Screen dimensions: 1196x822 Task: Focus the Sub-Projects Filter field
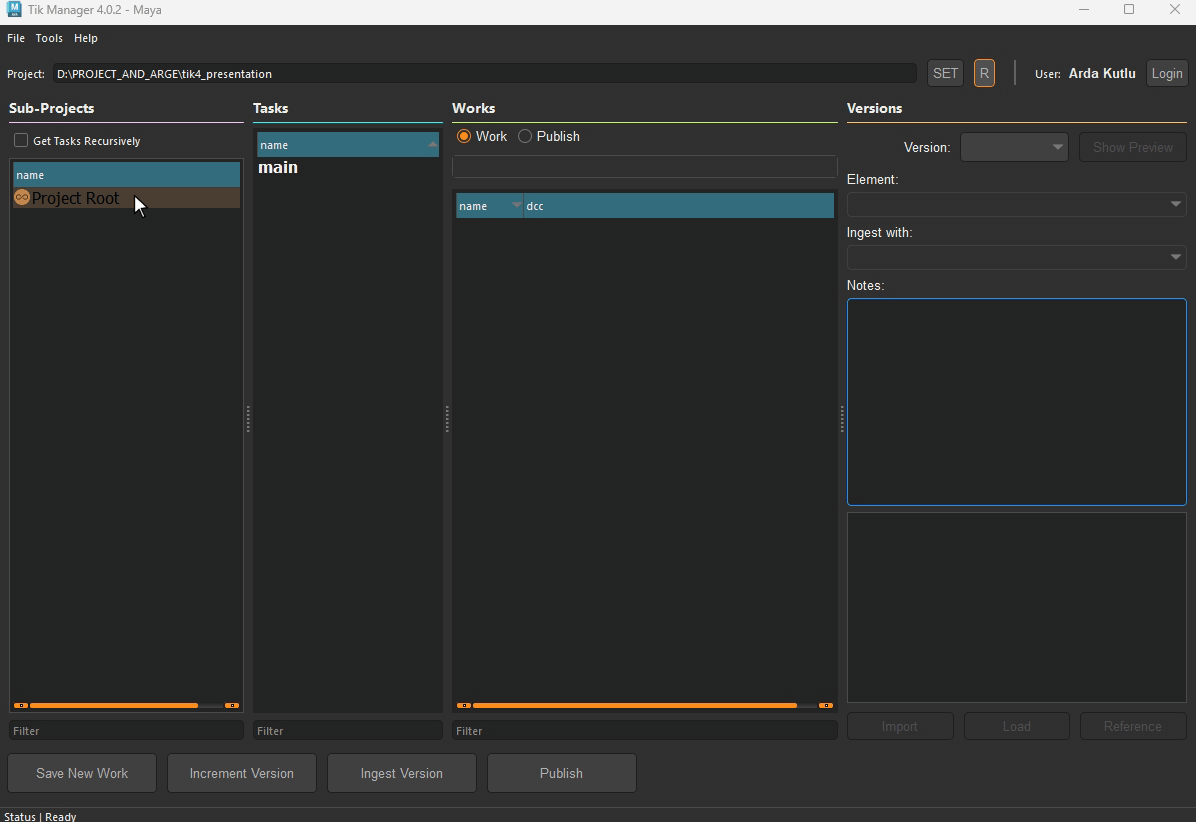127,730
